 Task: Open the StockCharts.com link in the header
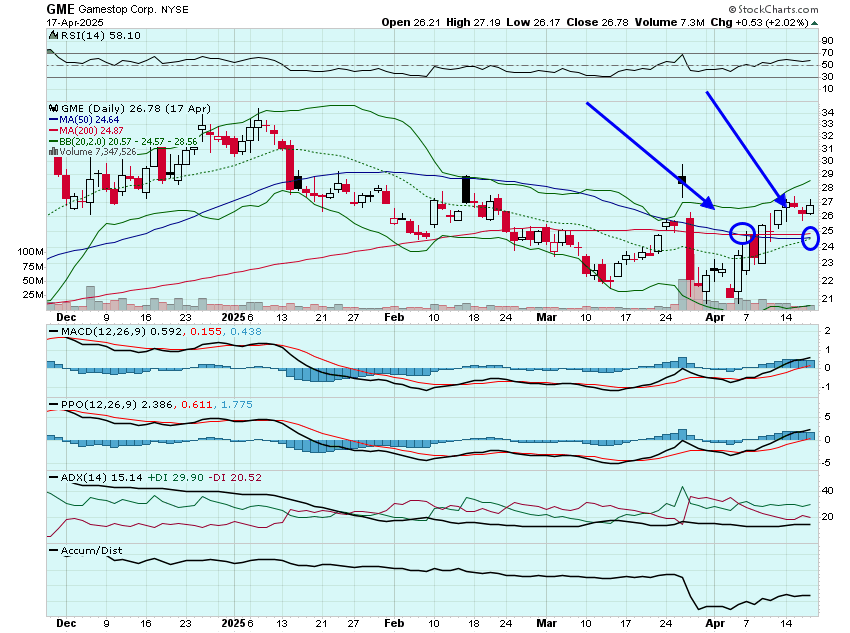tap(778, 9)
